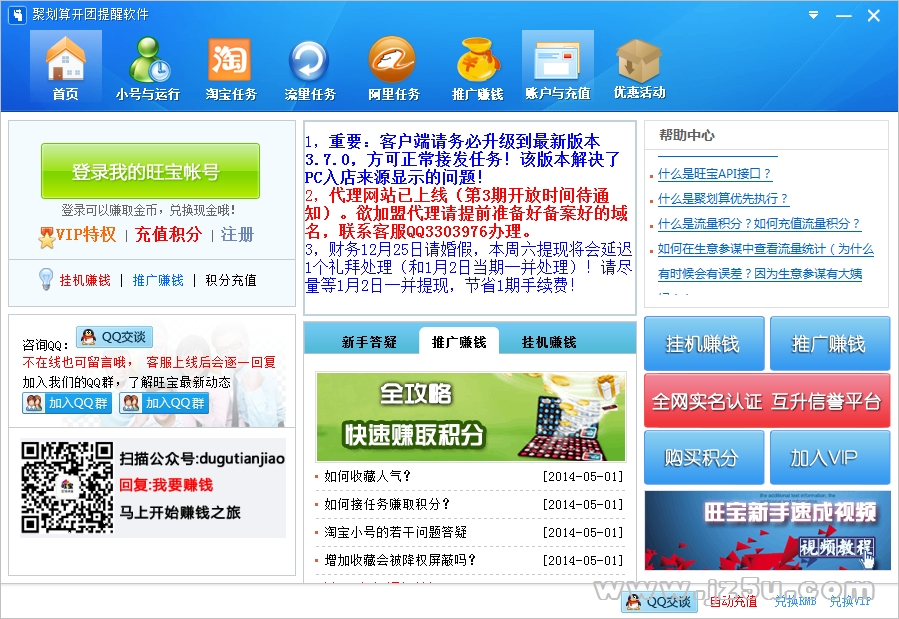Click the red 全网实名认证 互升信誉平台 button
899x619 pixels.
[x=767, y=401]
